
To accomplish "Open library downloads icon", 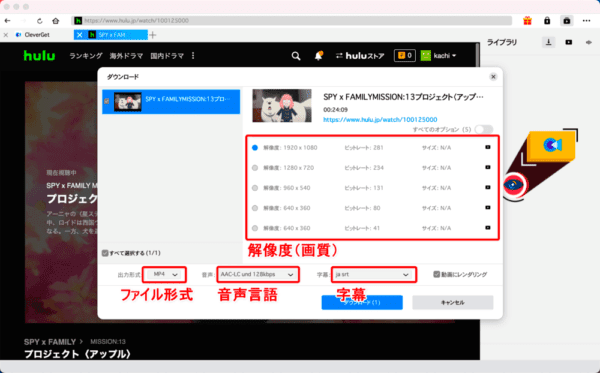I will [x=548, y=42].
